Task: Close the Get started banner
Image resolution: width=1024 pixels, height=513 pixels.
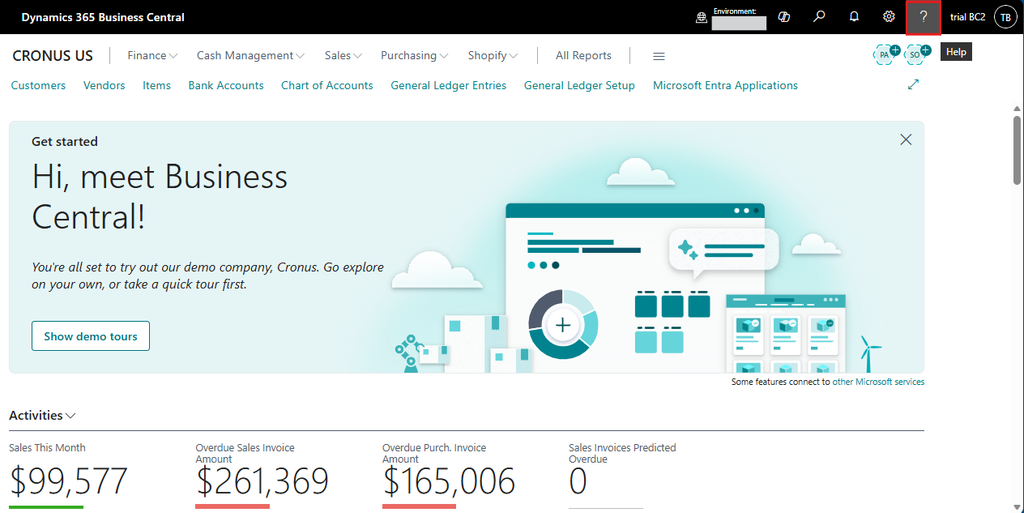Action: click(906, 140)
